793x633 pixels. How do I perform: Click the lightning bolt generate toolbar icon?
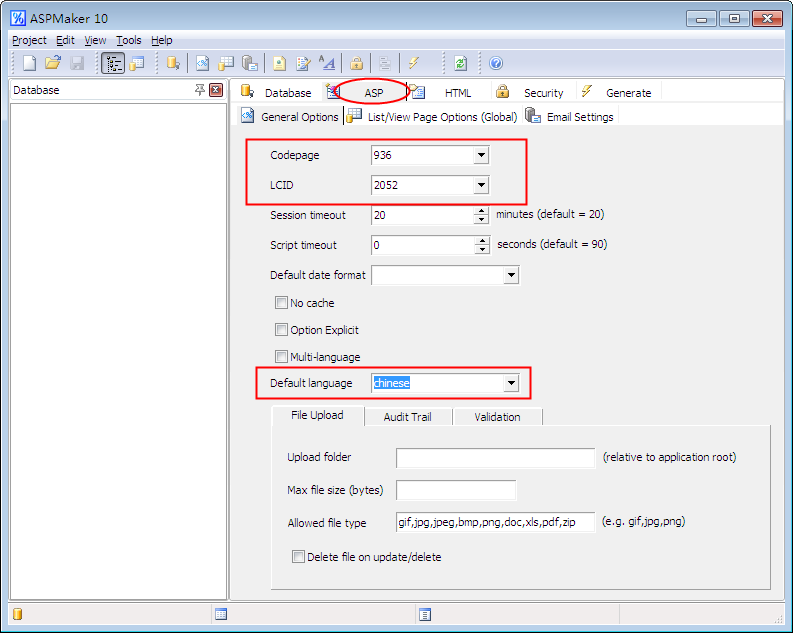coord(414,63)
